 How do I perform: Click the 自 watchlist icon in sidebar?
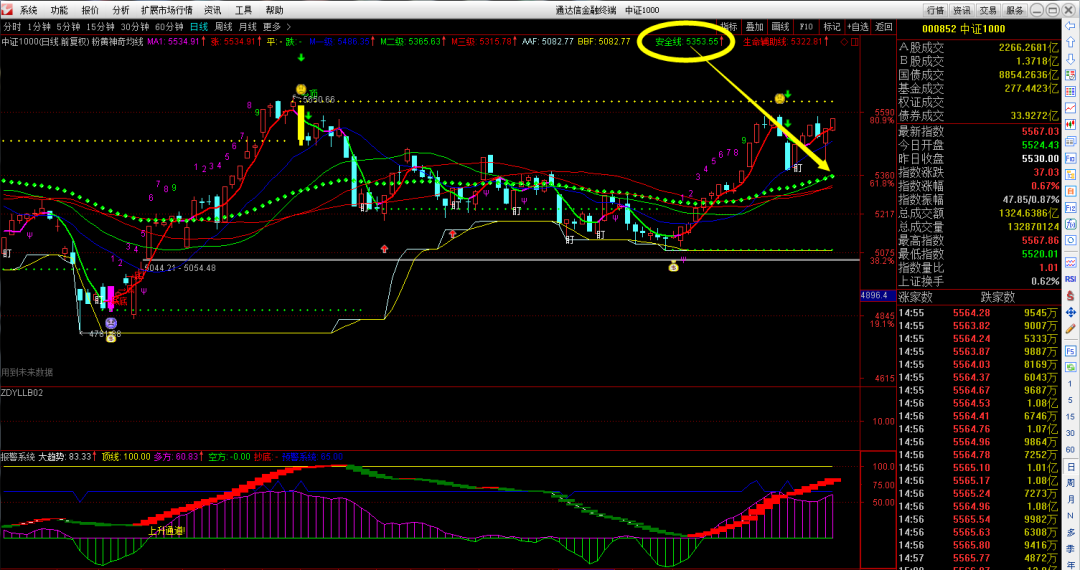click(x=1071, y=191)
